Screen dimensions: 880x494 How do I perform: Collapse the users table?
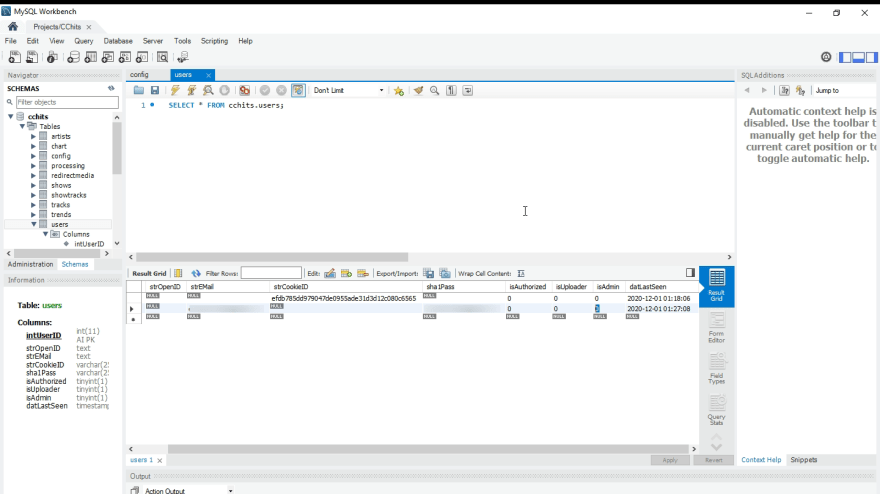[34, 225]
